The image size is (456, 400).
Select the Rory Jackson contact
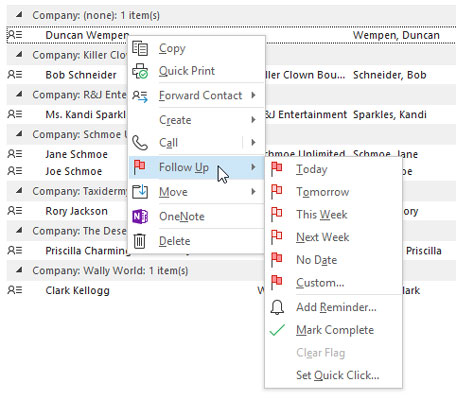76,211
